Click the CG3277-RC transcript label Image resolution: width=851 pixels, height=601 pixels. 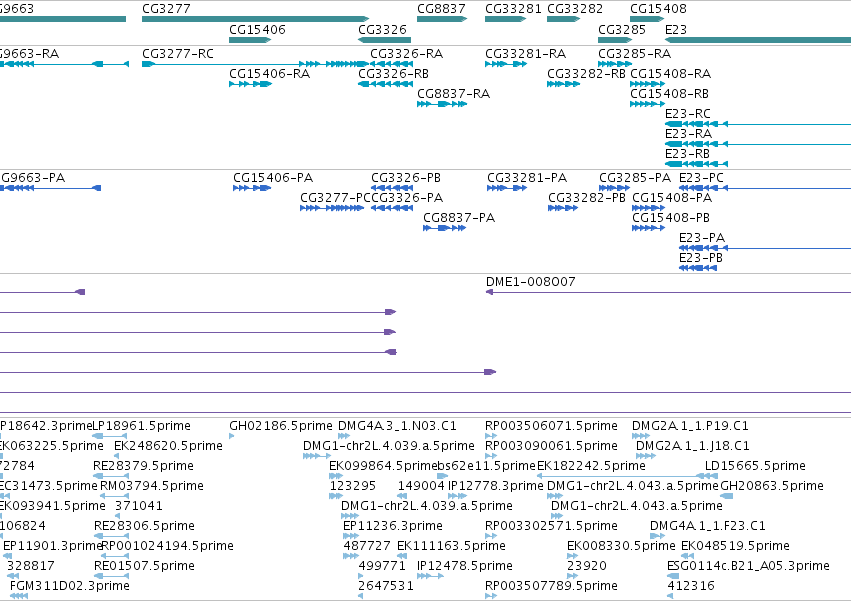pyautogui.click(x=177, y=54)
